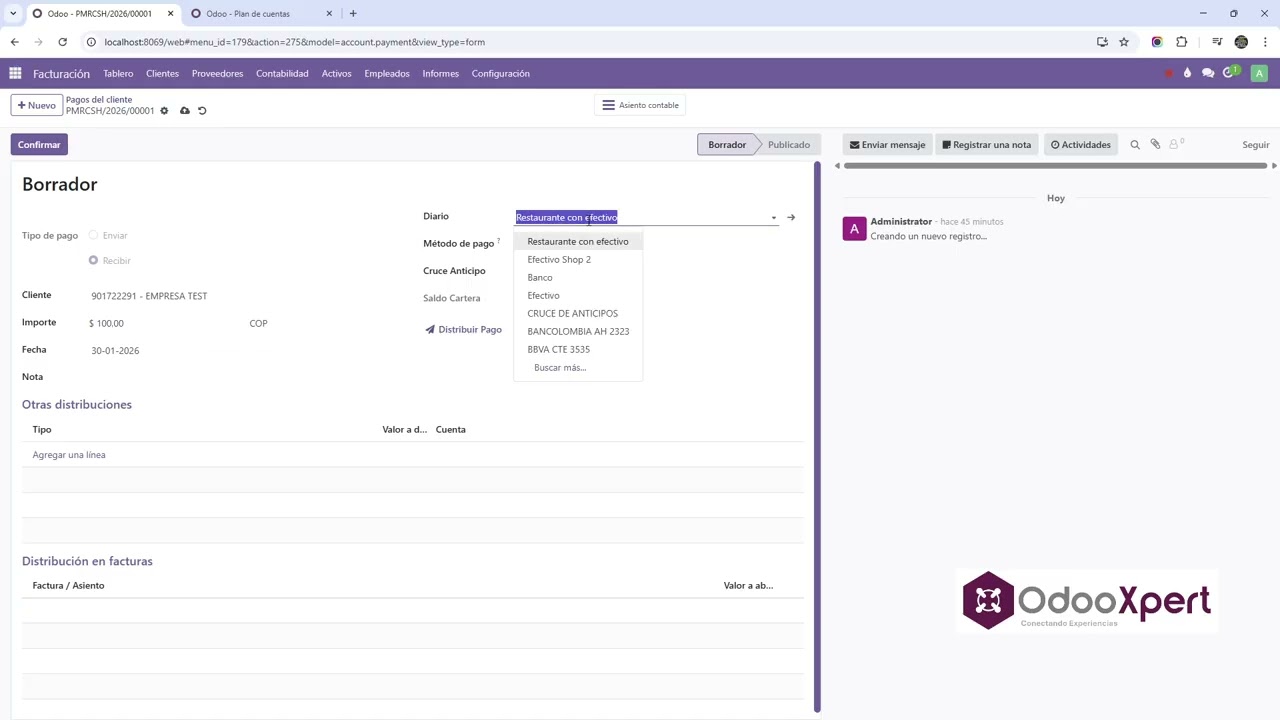Open a new browser tab
The width and height of the screenshot is (1280, 720).
click(353, 13)
